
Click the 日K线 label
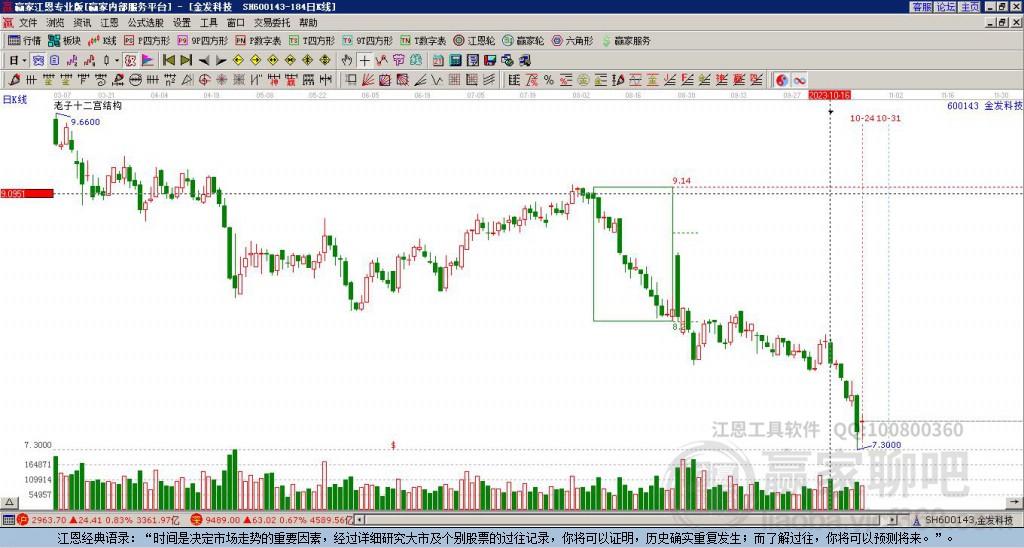click(15, 100)
